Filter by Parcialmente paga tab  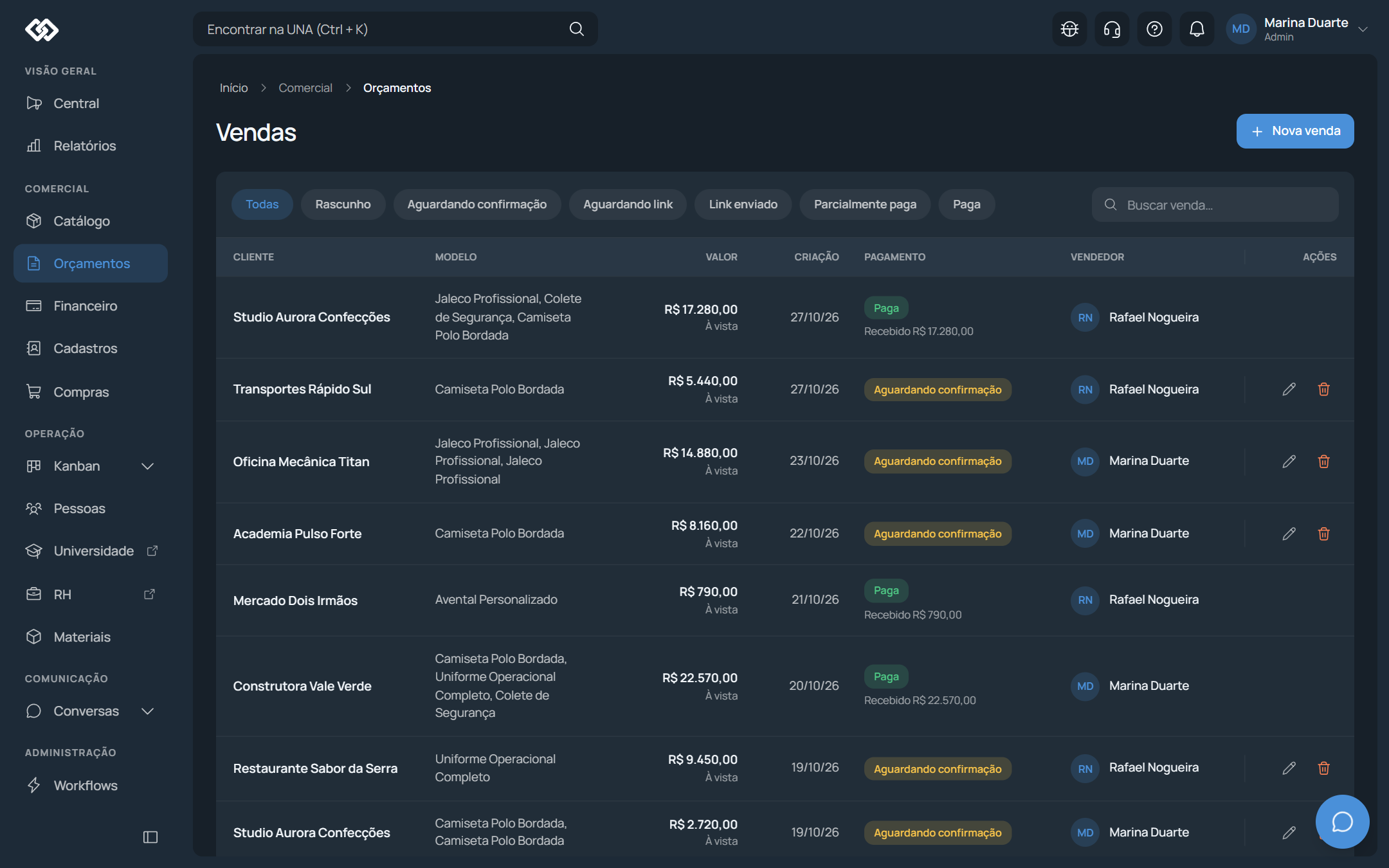(865, 204)
